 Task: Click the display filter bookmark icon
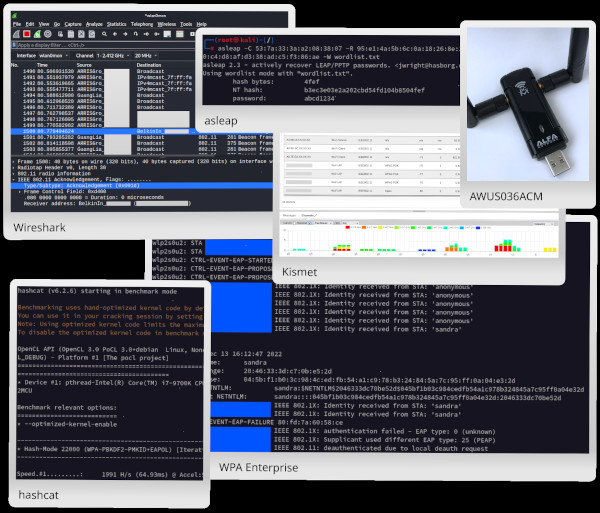point(14,45)
